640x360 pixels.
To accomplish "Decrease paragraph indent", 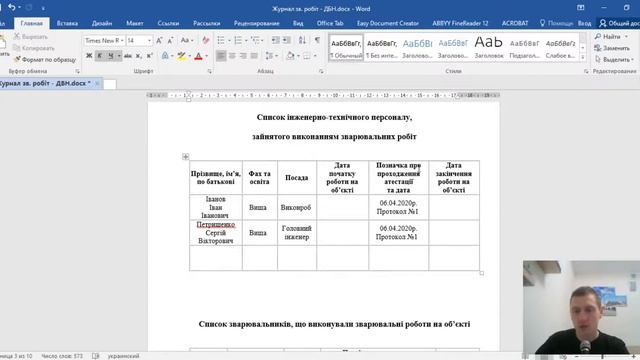I will coord(276,40).
